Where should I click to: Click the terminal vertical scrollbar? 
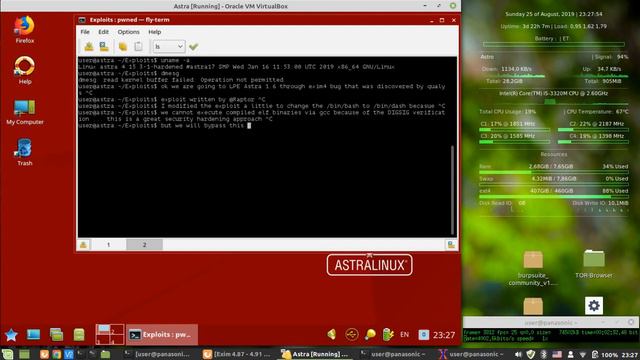click(x=452, y=190)
